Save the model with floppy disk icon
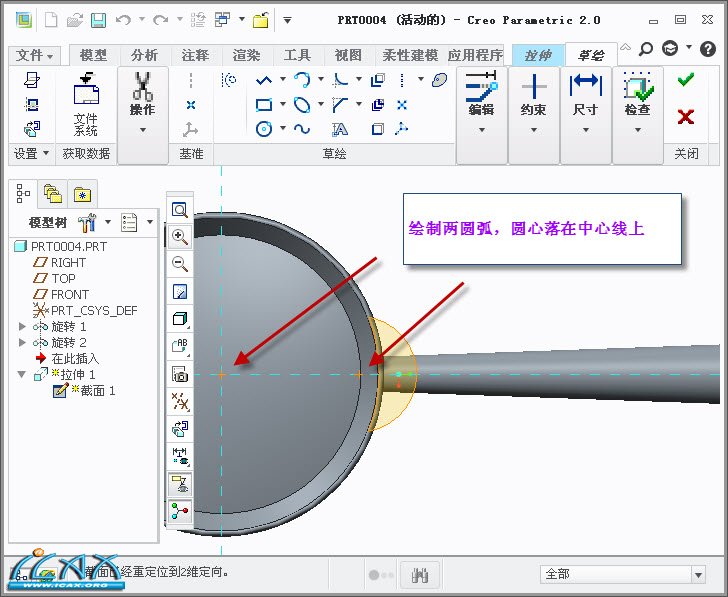 pos(98,20)
